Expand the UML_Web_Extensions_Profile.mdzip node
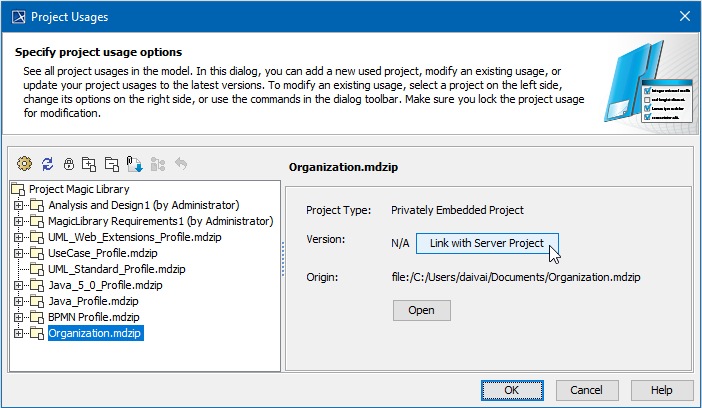702x408 pixels. (18, 238)
